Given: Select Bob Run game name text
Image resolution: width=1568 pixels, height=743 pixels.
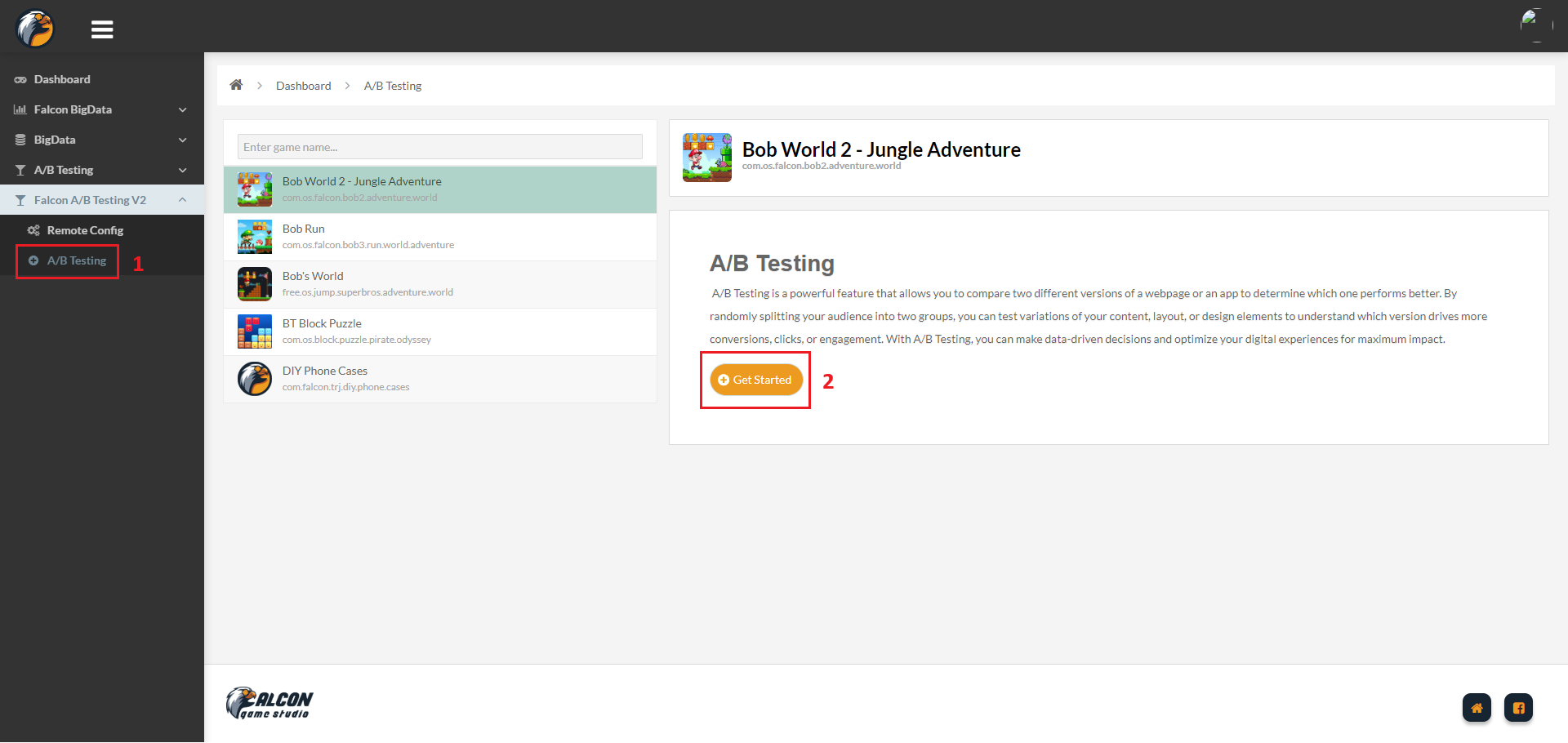Looking at the screenshot, I should 304,229.
